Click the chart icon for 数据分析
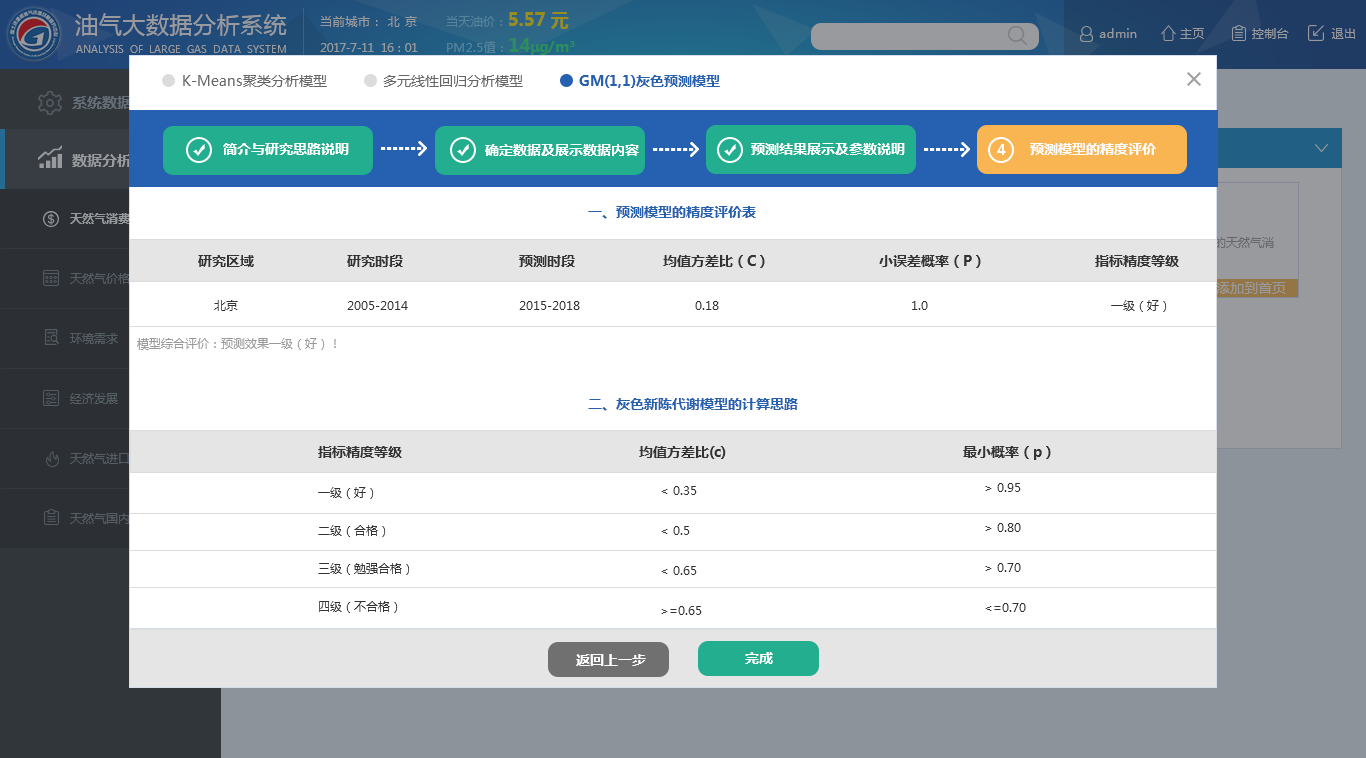 pos(50,159)
